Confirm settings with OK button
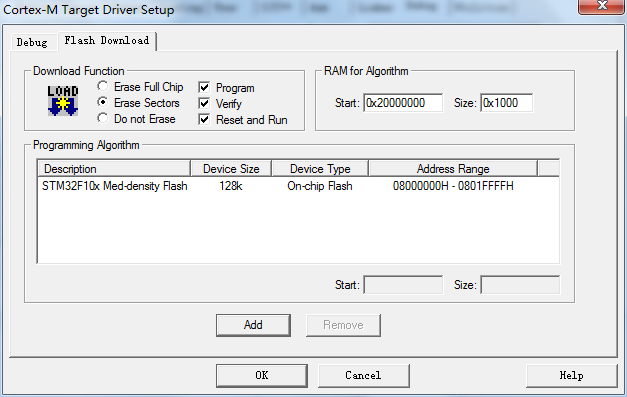Screen dimensions: 627x397 point(262,375)
